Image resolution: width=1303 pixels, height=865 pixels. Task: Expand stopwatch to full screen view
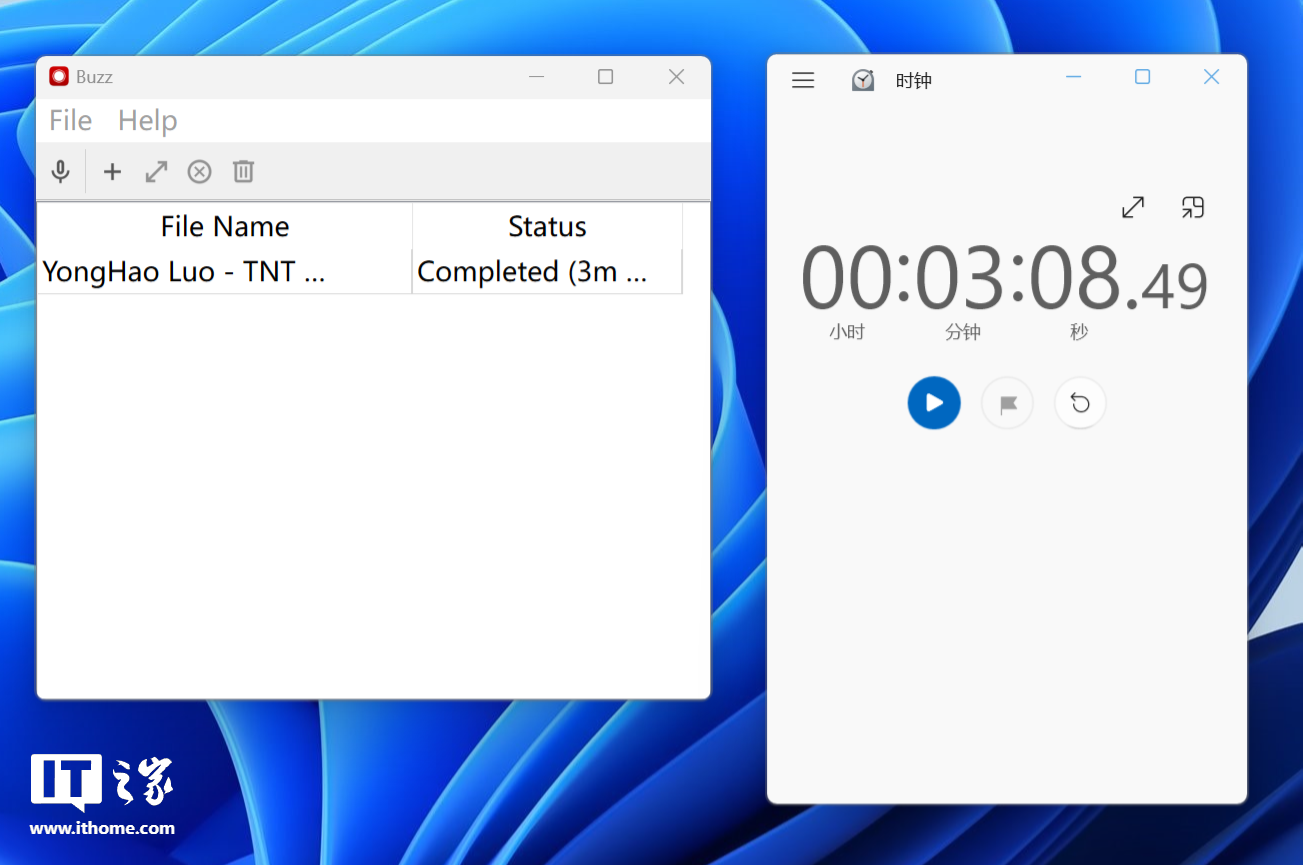click(x=1132, y=207)
